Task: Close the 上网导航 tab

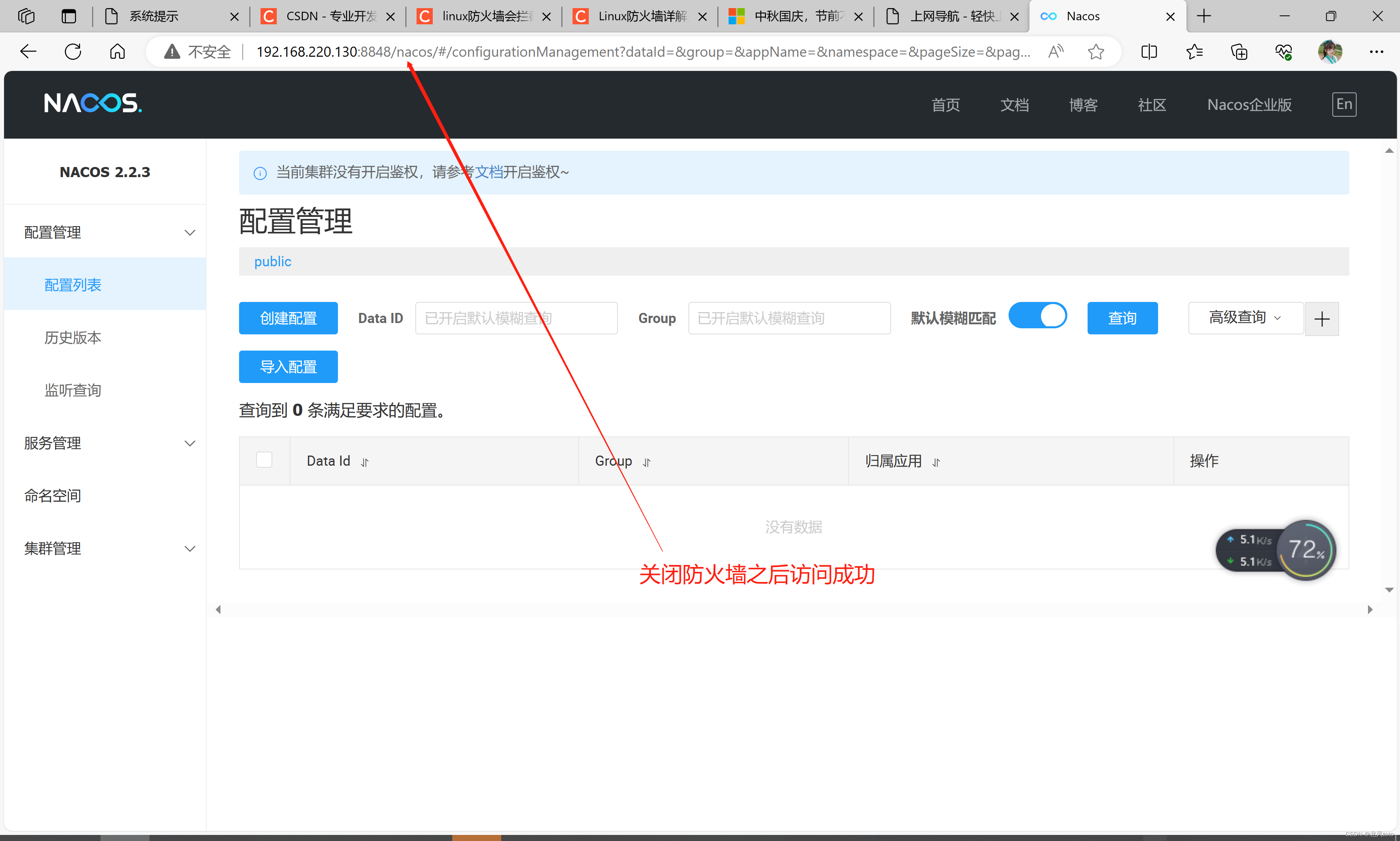Action: 1014,17
